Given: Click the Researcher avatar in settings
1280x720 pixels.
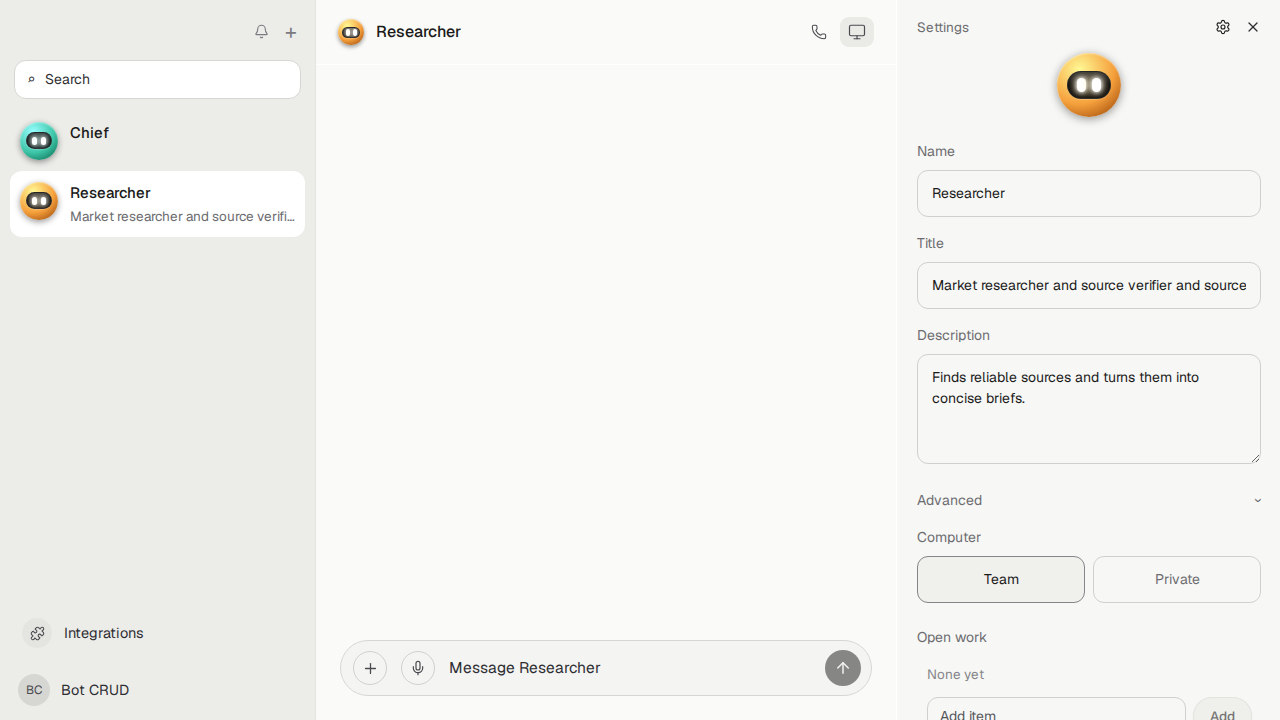Looking at the screenshot, I should 1089,85.
